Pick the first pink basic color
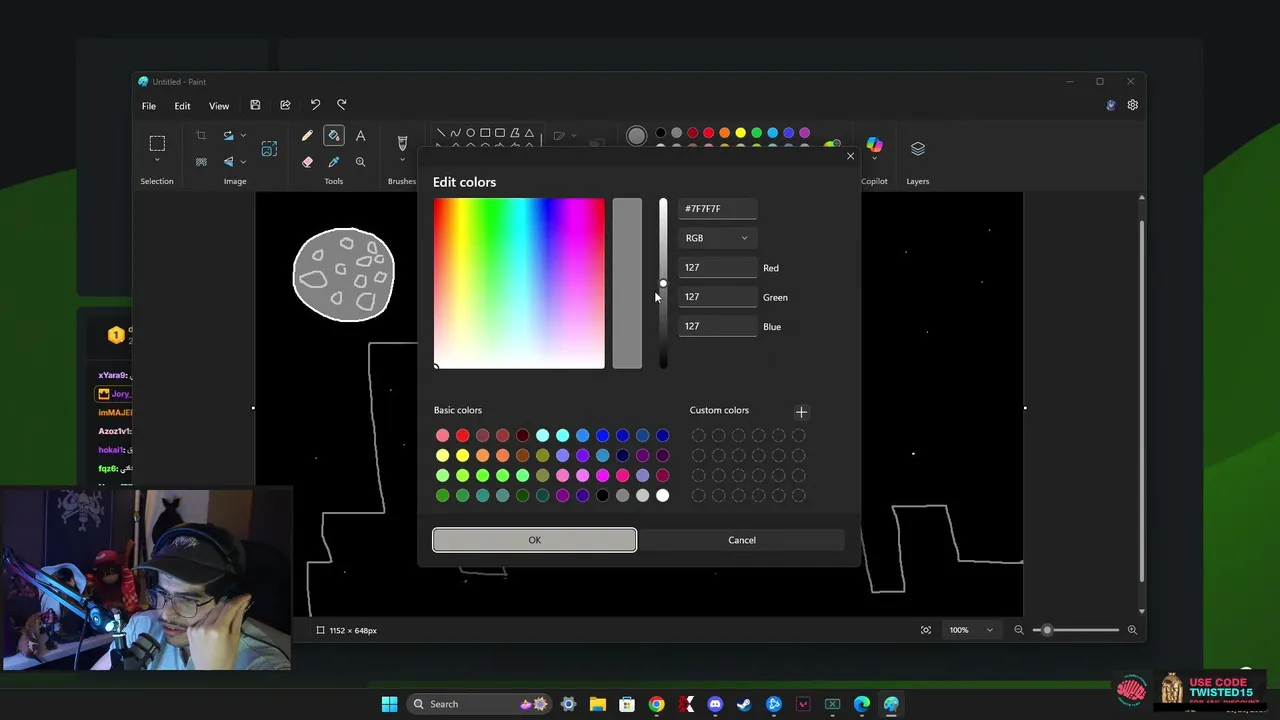 [442, 435]
